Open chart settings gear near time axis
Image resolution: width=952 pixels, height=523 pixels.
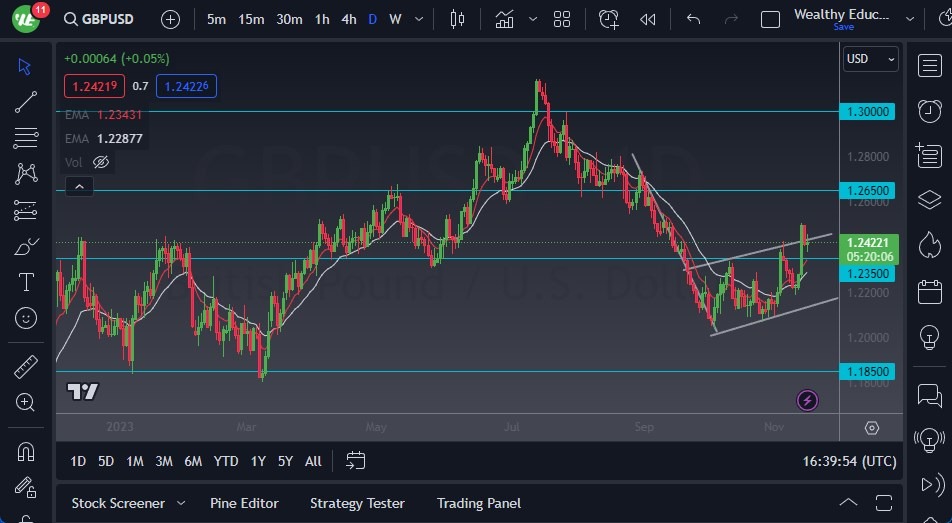[x=872, y=428]
